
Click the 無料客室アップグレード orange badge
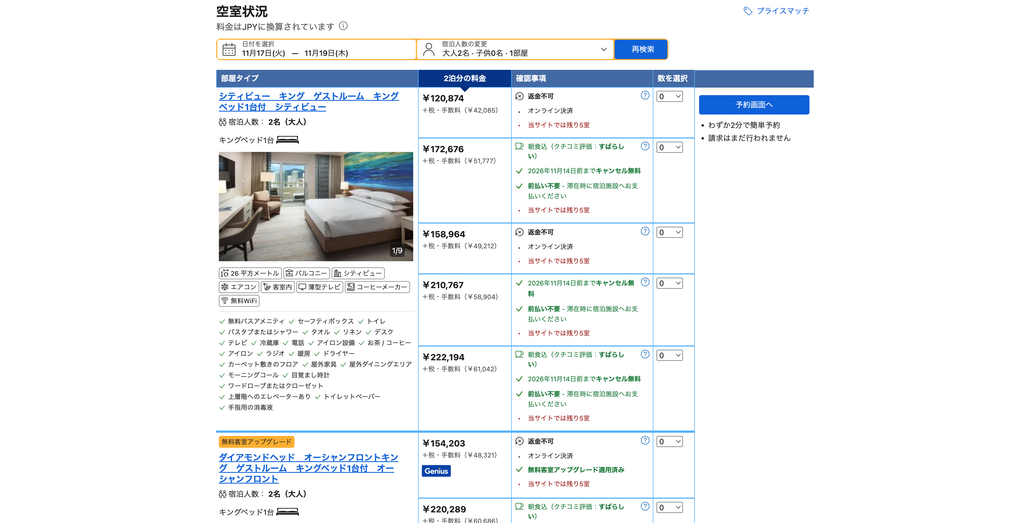(x=257, y=442)
